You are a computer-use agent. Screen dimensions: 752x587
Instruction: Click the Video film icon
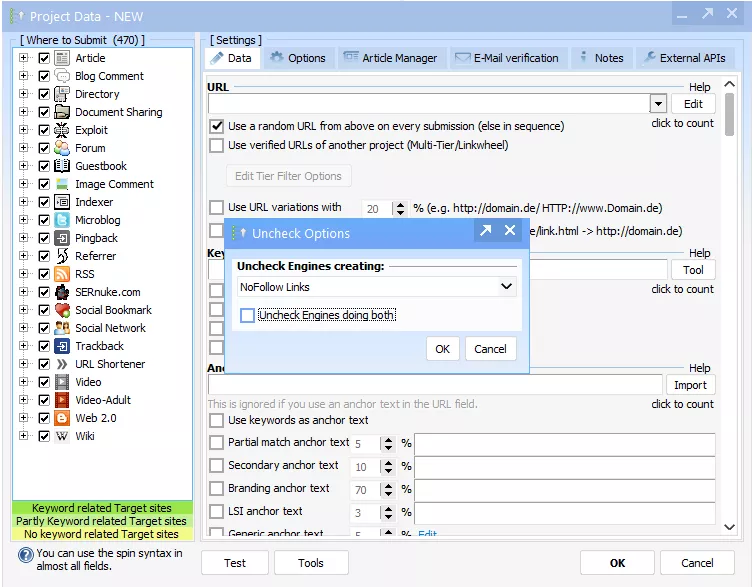(62, 382)
